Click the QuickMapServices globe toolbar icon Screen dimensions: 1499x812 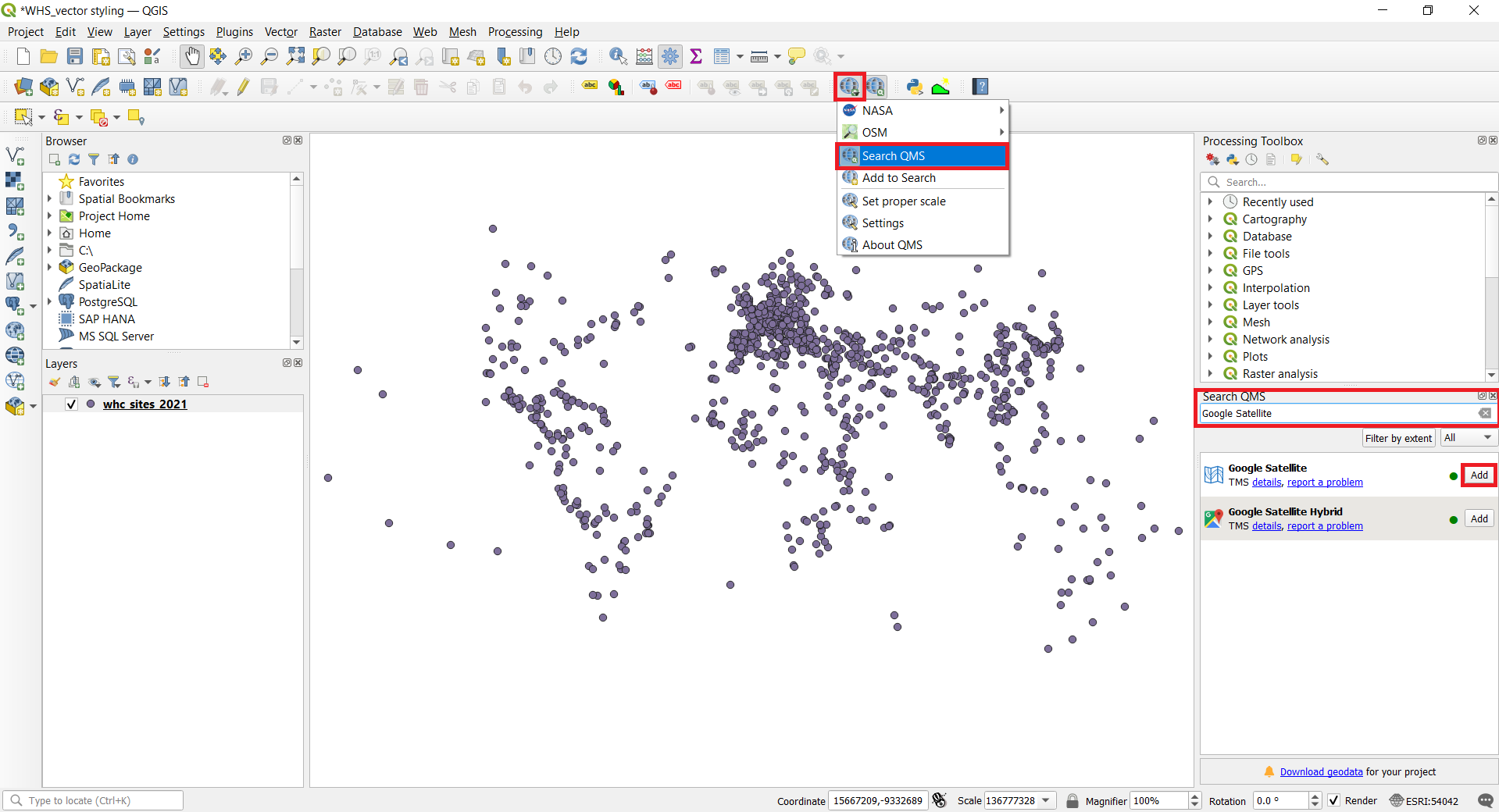pyautogui.click(x=849, y=87)
